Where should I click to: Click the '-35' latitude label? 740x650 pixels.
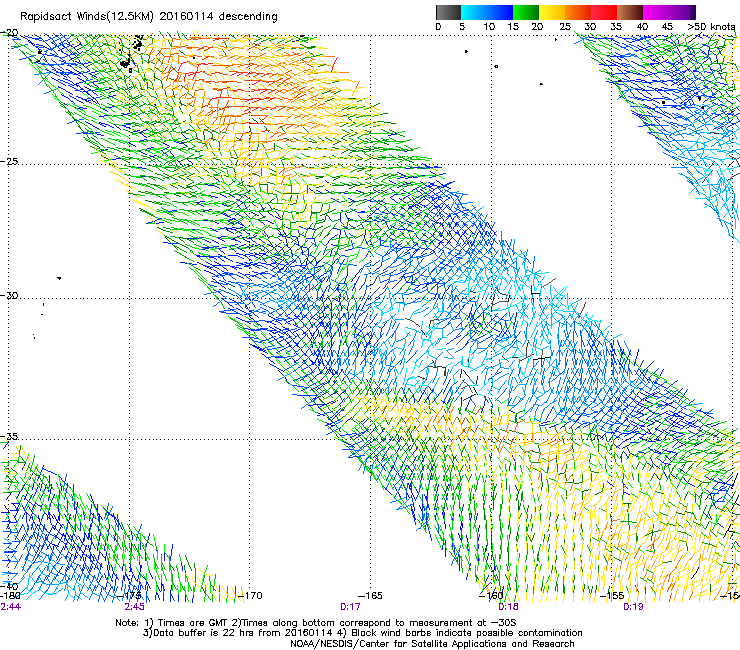9,436
